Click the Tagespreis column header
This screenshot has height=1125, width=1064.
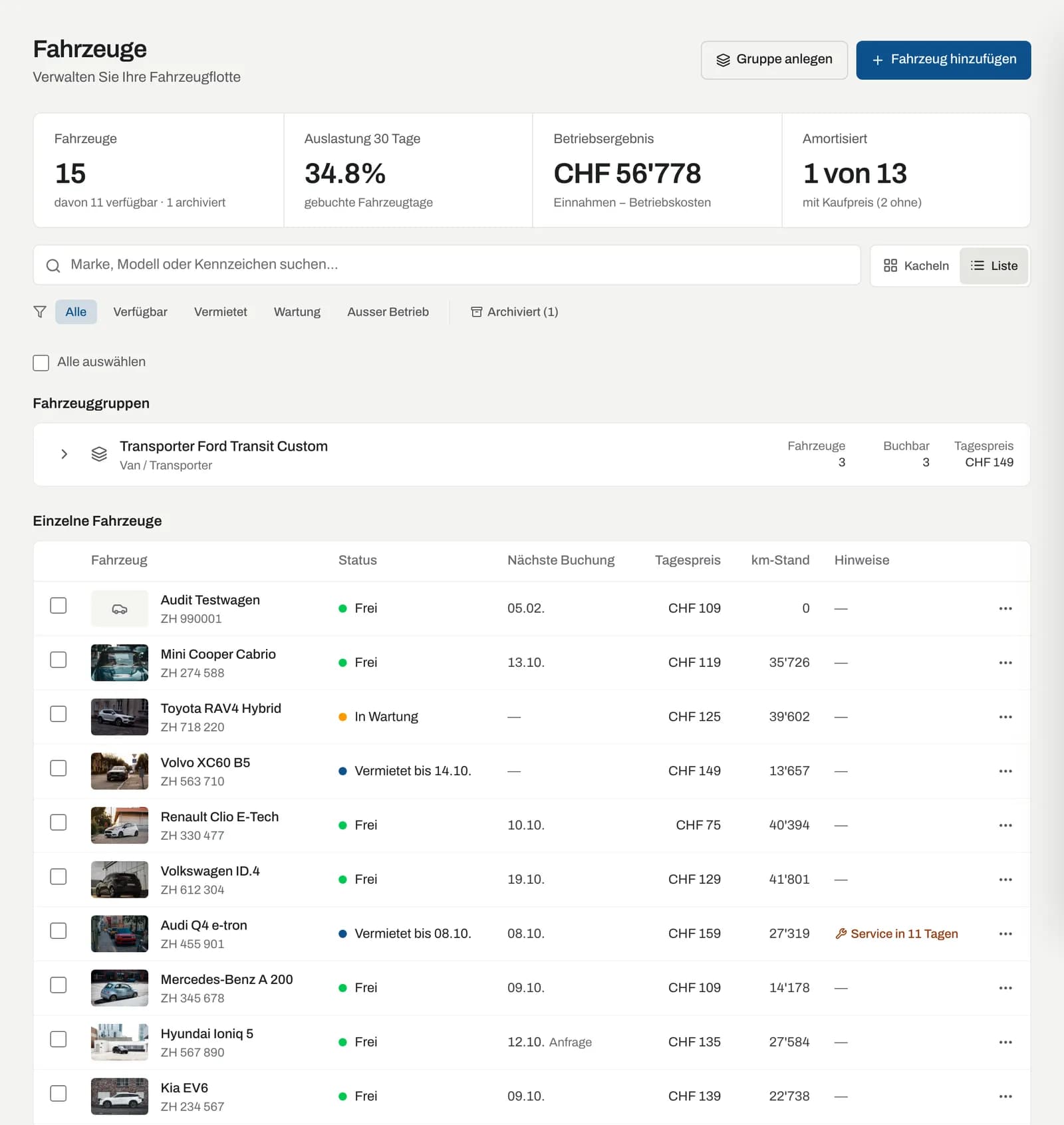point(688,561)
